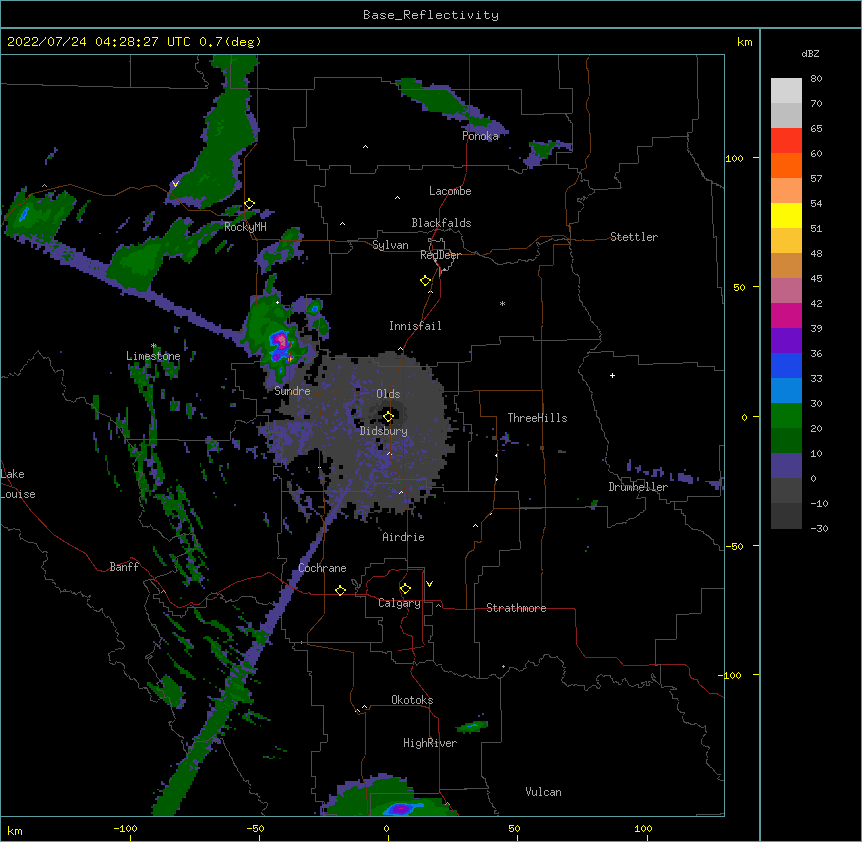Click the km unit label at bottom left
862x842 pixels.
click(14, 830)
